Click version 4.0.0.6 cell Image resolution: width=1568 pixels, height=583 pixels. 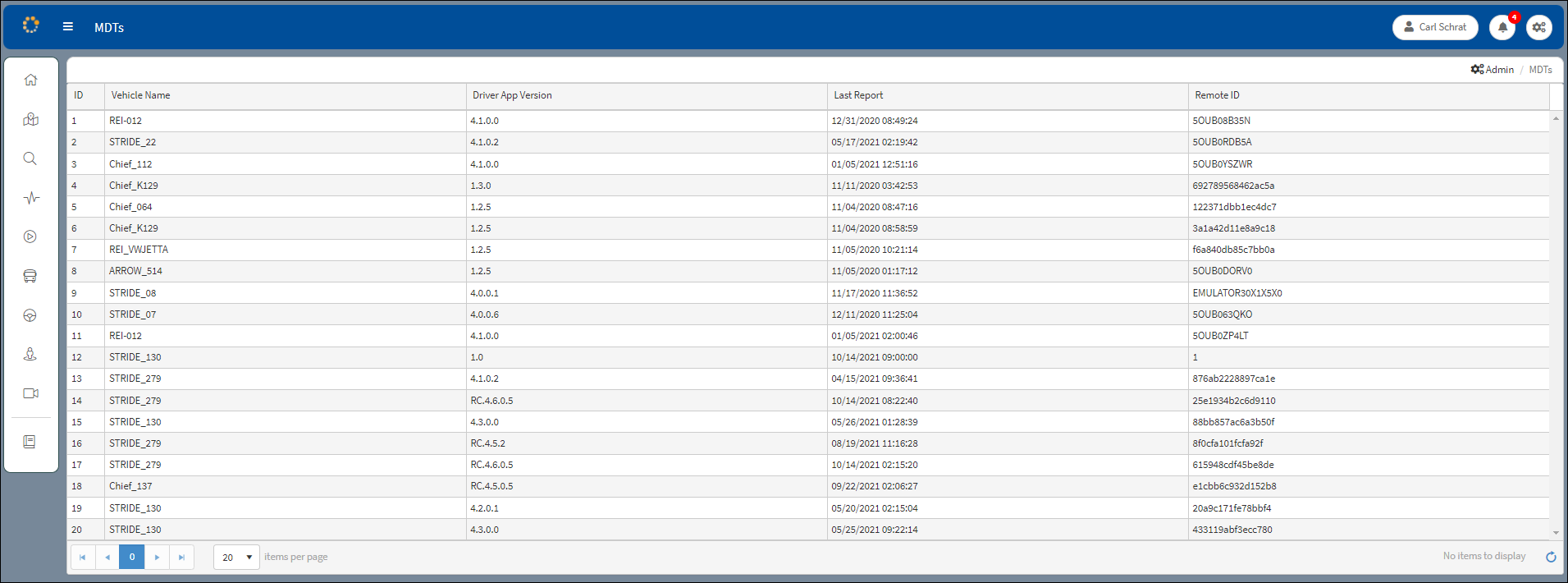pos(647,314)
